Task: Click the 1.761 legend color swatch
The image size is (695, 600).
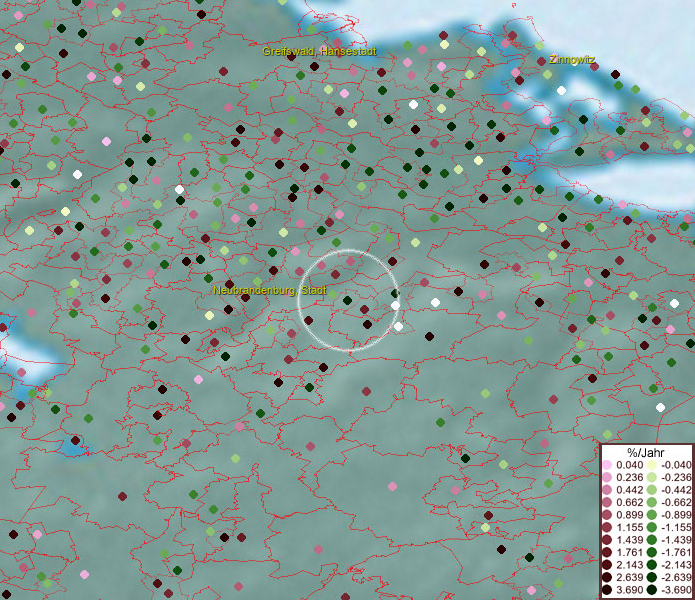Action: [x=607, y=552]
